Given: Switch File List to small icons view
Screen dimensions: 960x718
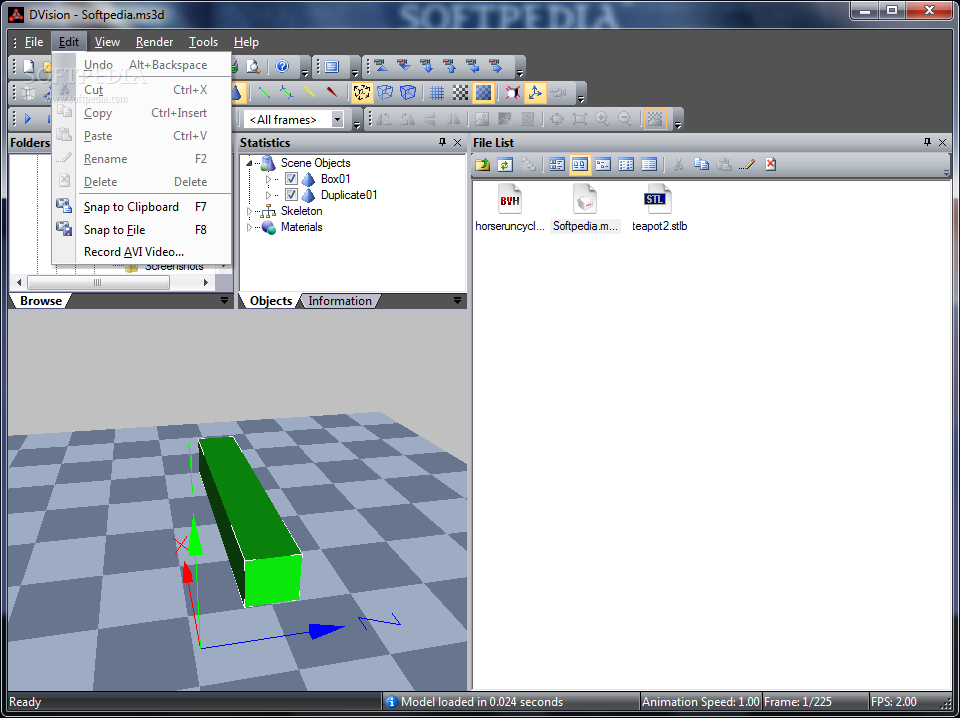Looking at the screenshot, I should point(603,164).
